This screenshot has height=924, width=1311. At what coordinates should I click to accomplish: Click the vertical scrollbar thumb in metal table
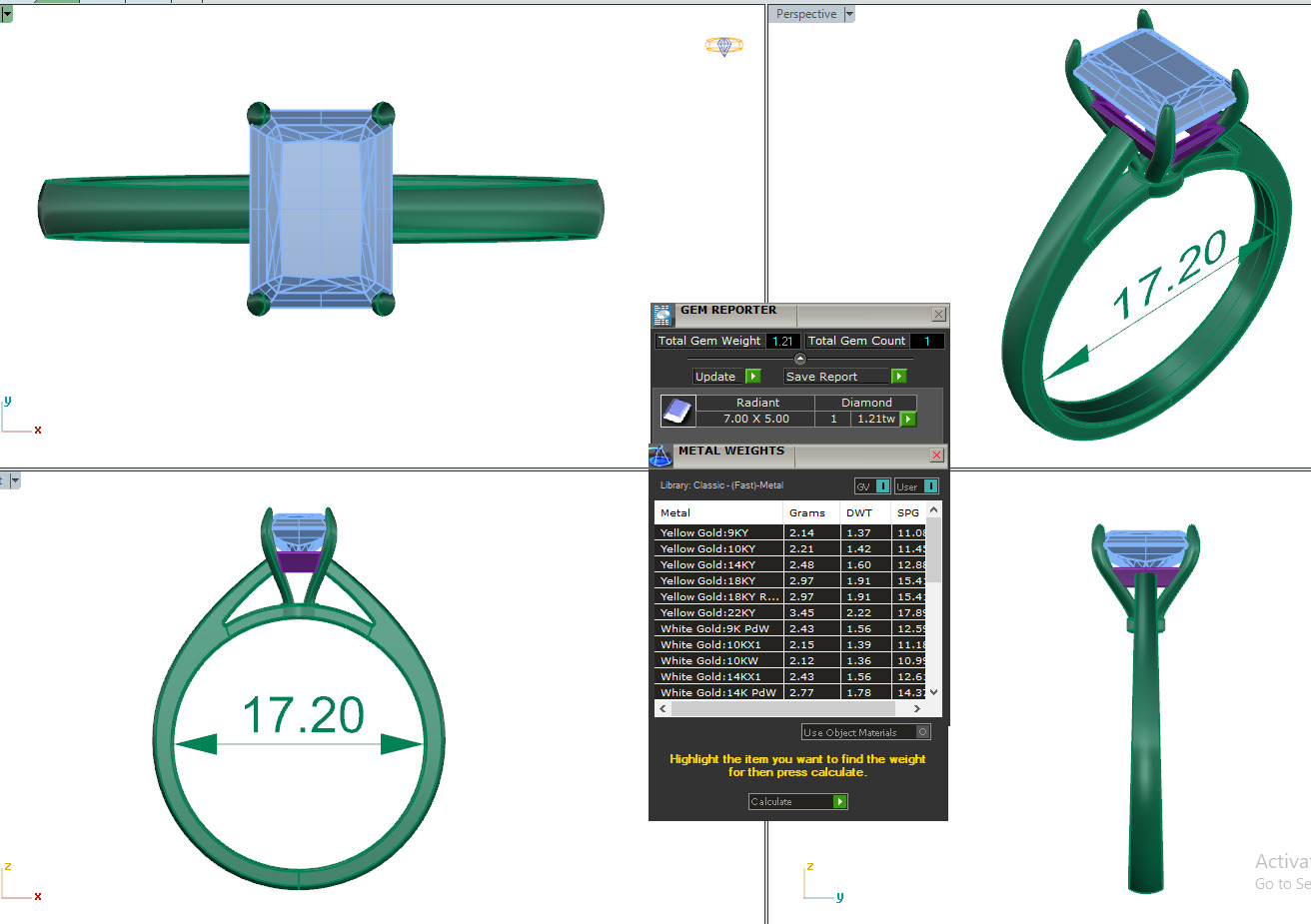click(x=934, y=548)
